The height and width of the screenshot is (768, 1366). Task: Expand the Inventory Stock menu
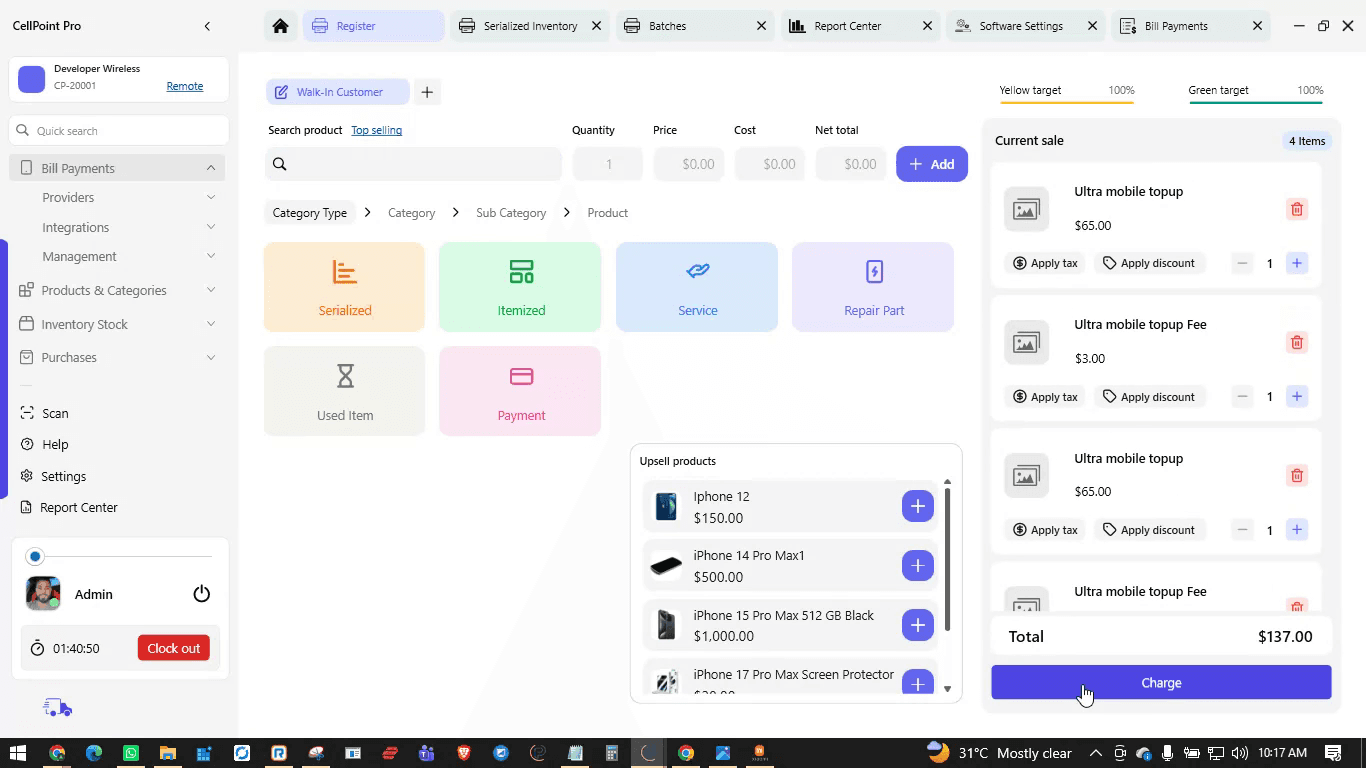pyautogui.click(x=211, y=324)
